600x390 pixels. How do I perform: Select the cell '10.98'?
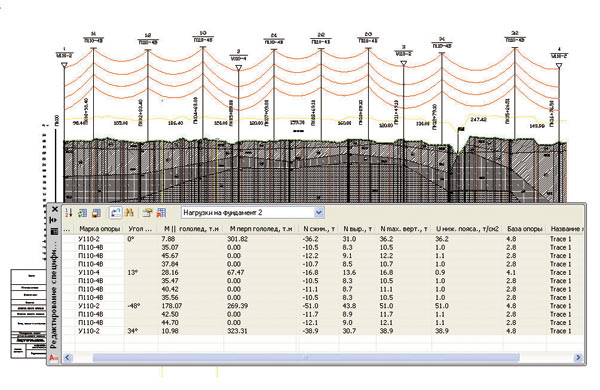click(170, 331)
